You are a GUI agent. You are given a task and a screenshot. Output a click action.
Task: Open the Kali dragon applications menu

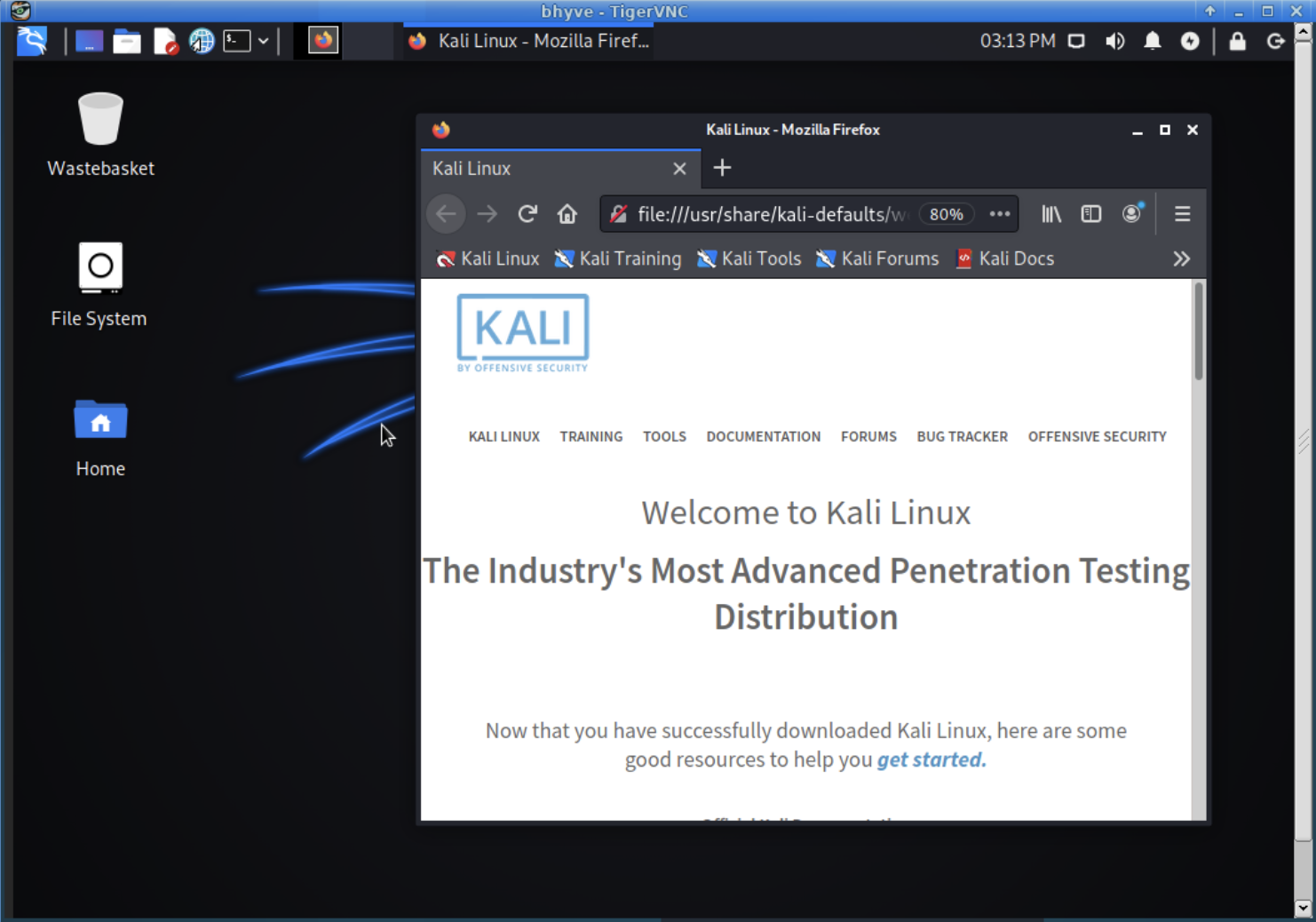tap(32, 41)
